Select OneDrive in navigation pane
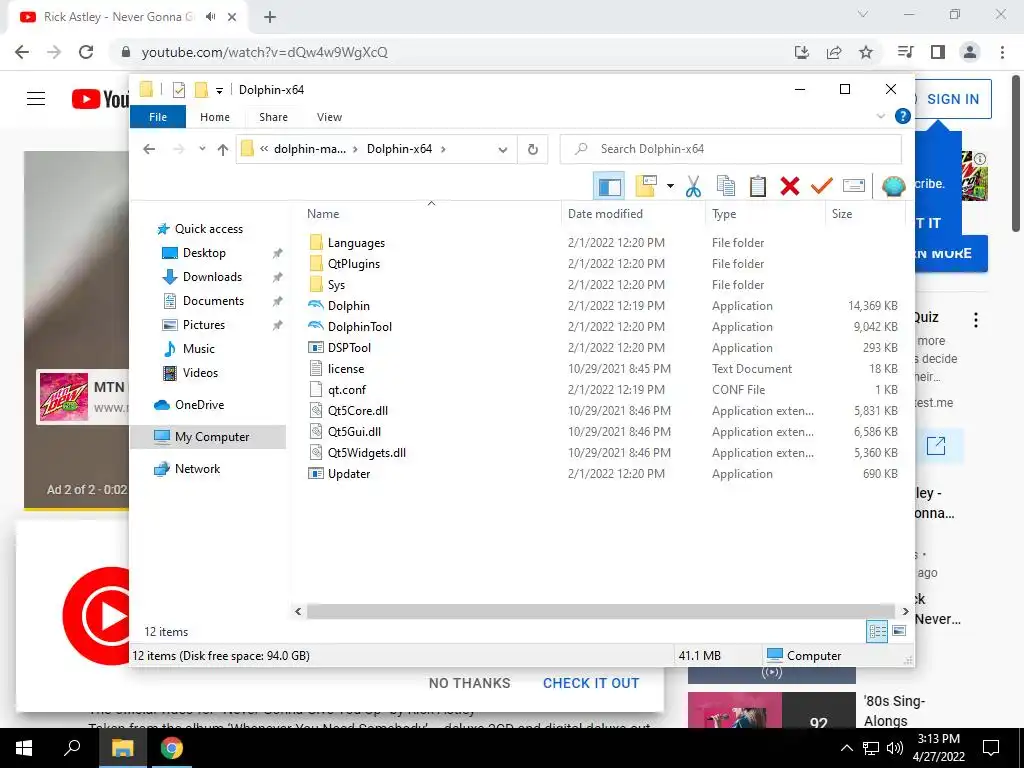1024x768 pixels. 199,405
